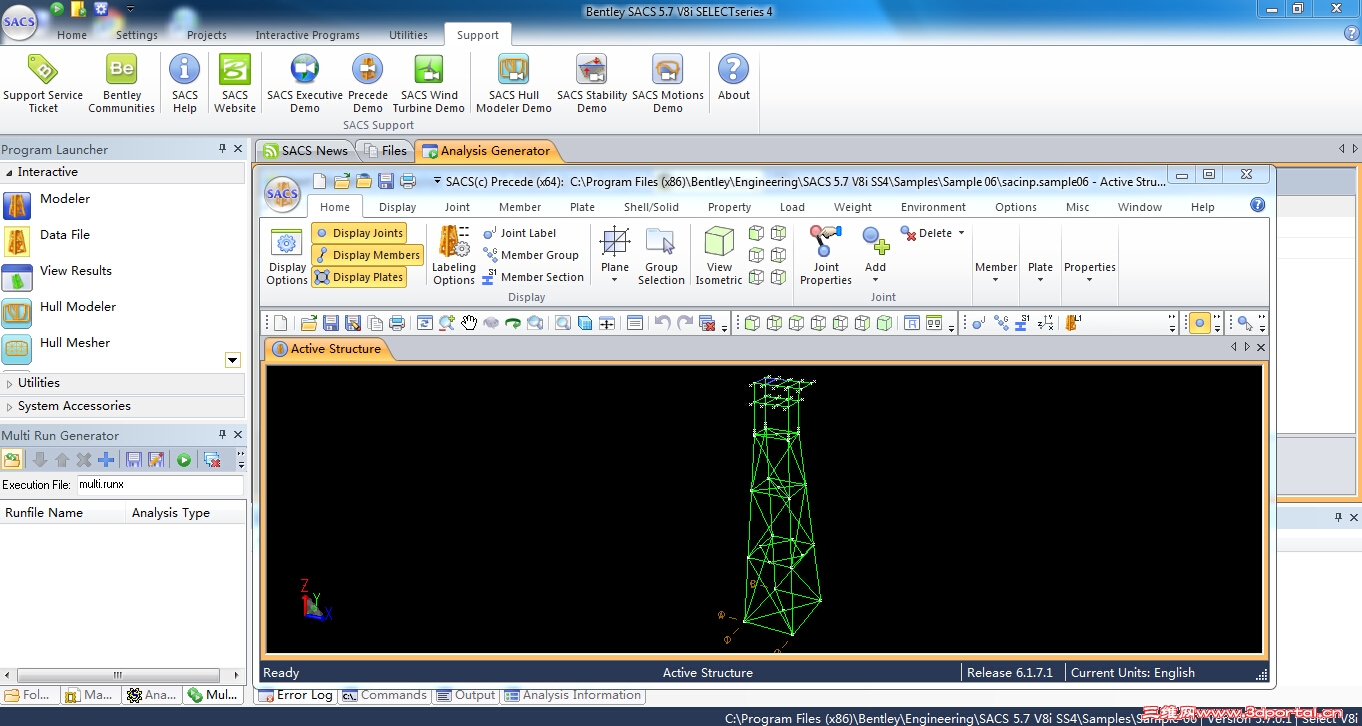
Task: Toggle the highlighted joint-snap toolbar button
Action: pos(1199,323)
